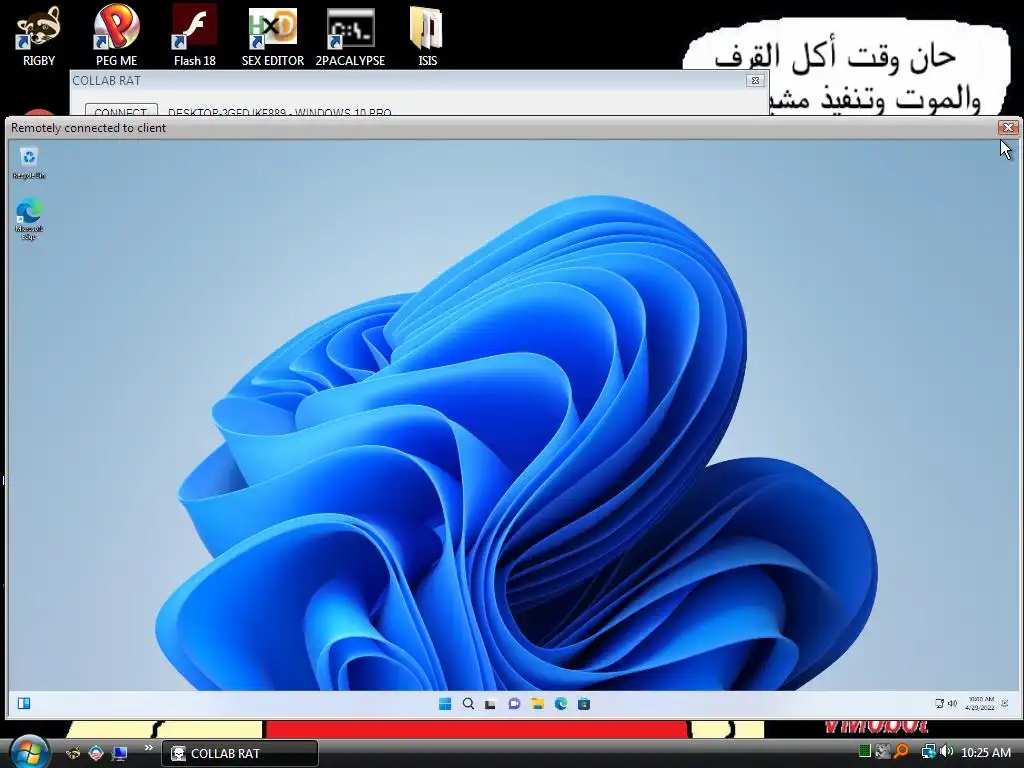
Task: Click the CONNECT button in COLLAB RAT
Action: (121, 110)
